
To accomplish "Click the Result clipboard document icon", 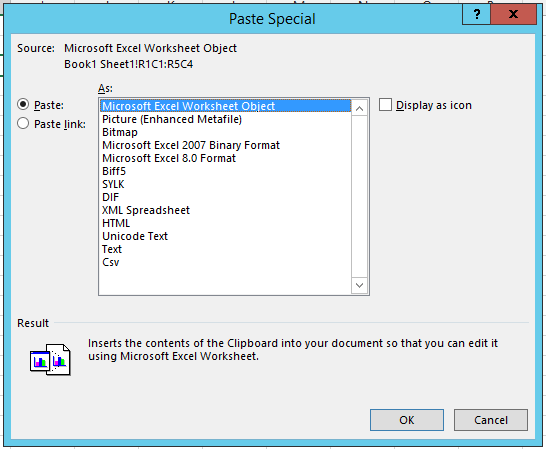I will pos(50,359).
